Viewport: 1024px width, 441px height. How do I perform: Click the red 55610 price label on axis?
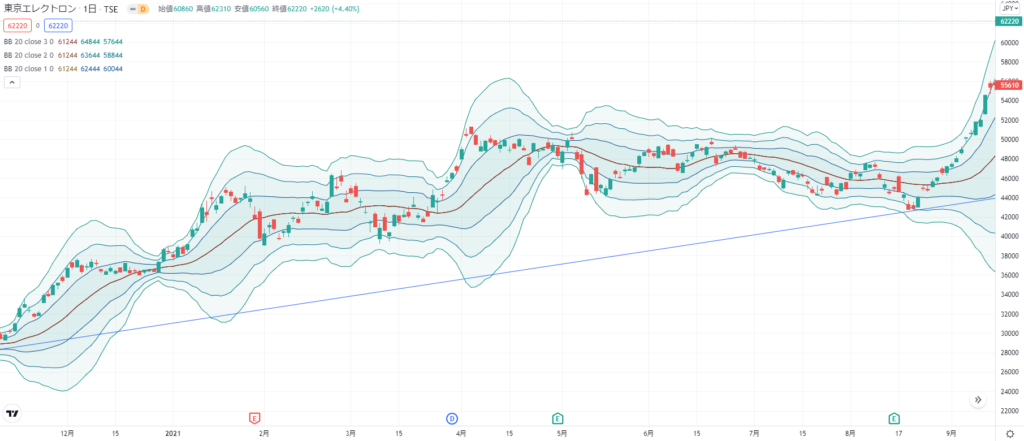point(1009,85)
